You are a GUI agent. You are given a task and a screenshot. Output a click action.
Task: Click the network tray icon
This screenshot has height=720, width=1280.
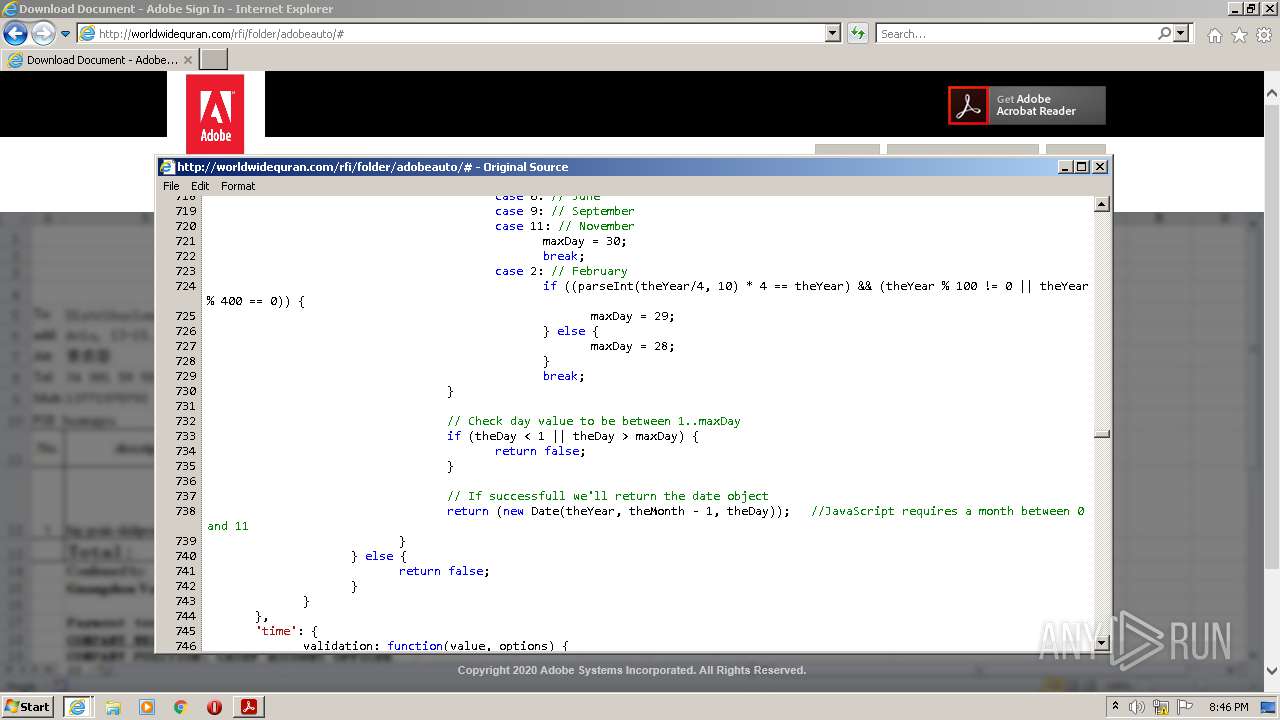click(x=1161, y=707)
